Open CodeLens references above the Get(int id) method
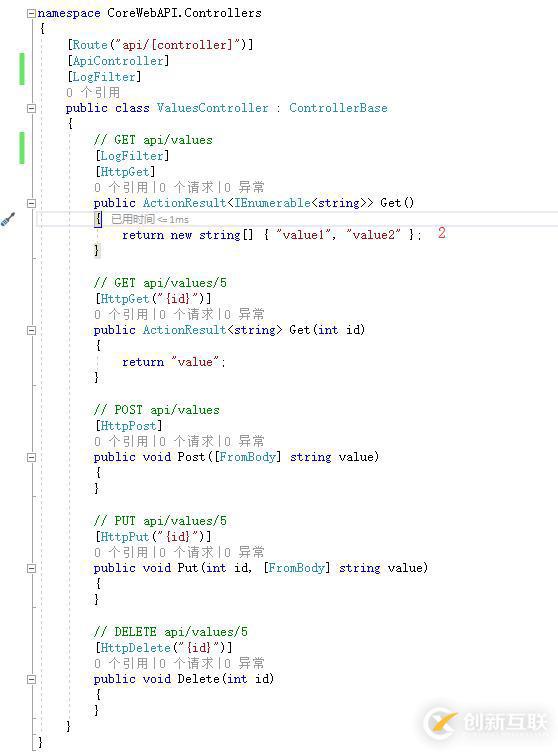Screen dimensions: 558x752 (121, 314)
